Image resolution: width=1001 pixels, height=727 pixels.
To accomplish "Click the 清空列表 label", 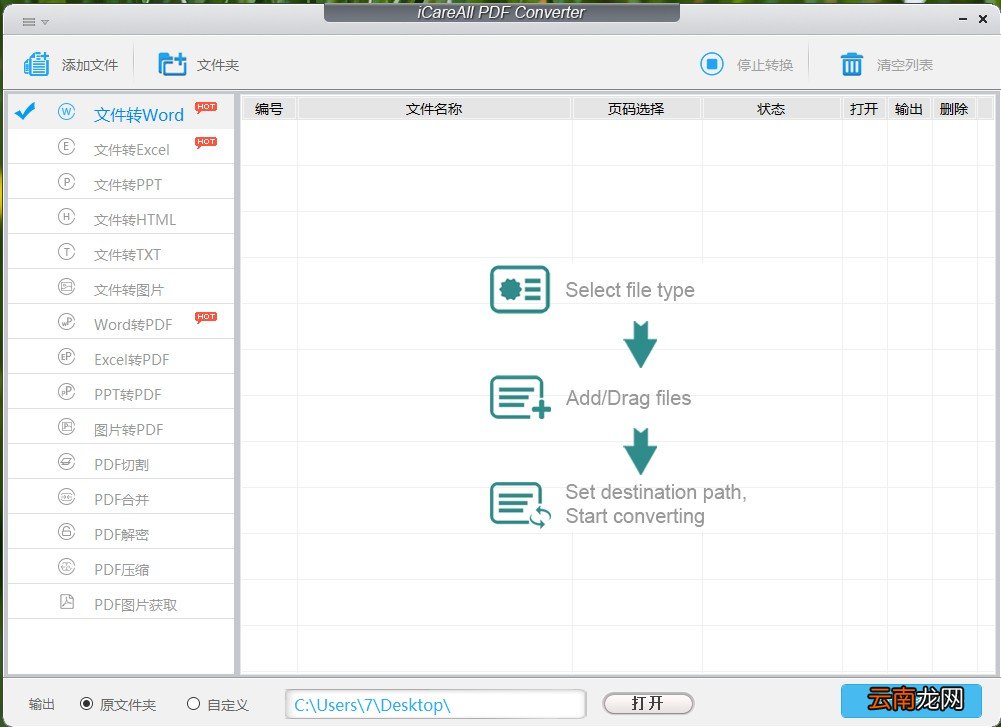I will click(905, 65).
